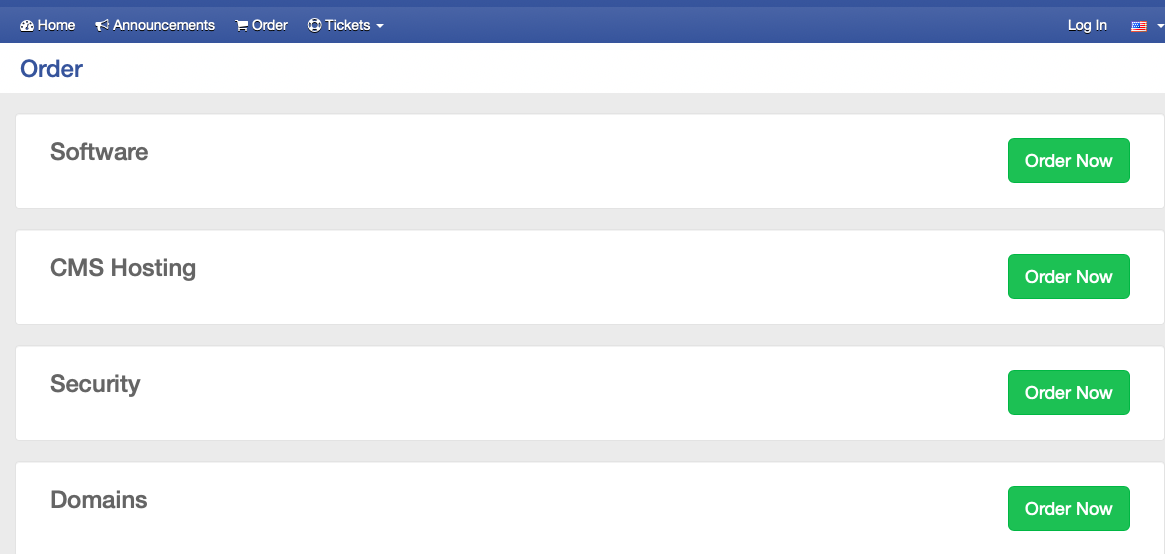This screenshot has width=1165, height=554.
Task: Order Now for Software
Action: pyautogui.click(x=1068, y=160)
